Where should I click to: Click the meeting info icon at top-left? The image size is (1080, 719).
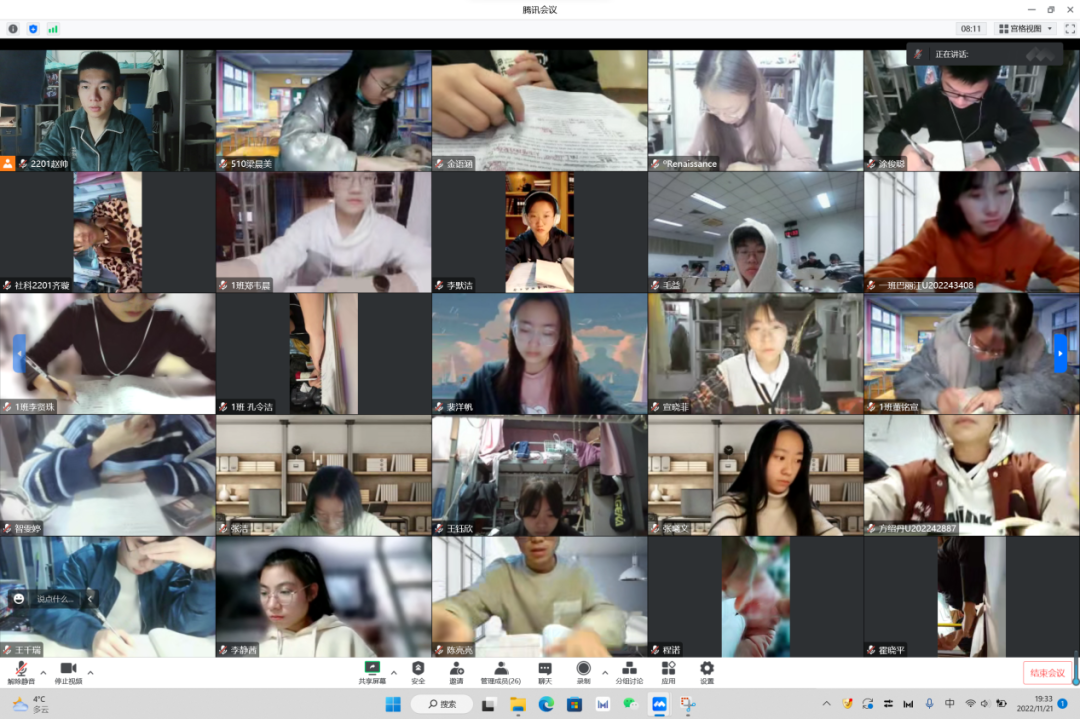coord(13,29)
